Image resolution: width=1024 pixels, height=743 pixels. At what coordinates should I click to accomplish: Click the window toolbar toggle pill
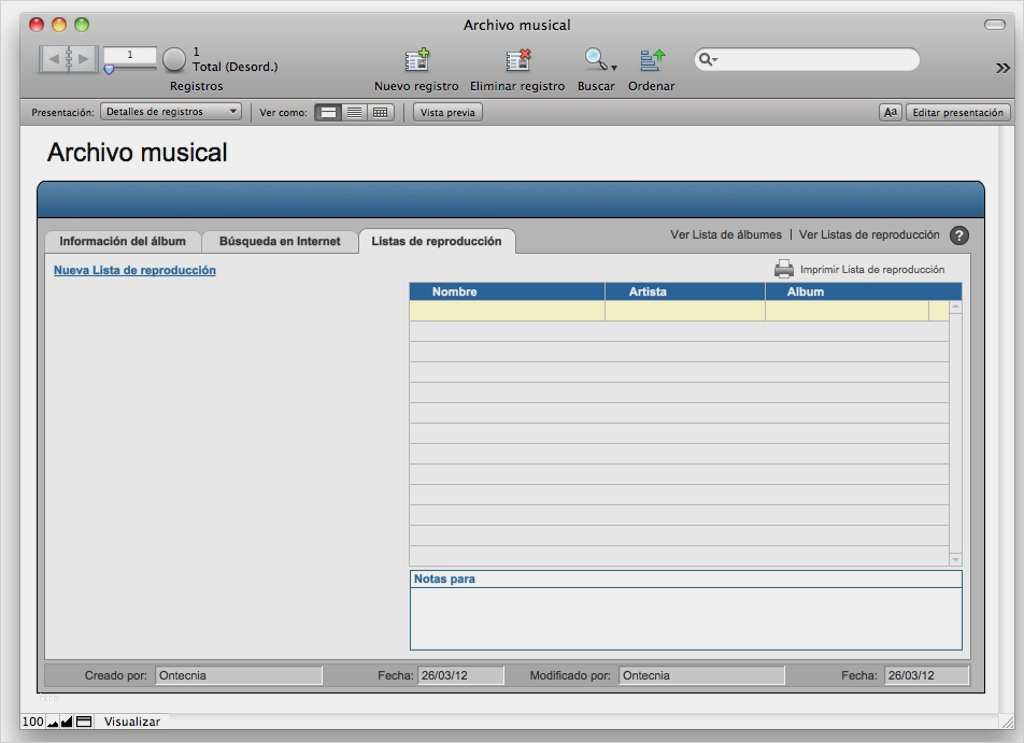pos(995,25)
